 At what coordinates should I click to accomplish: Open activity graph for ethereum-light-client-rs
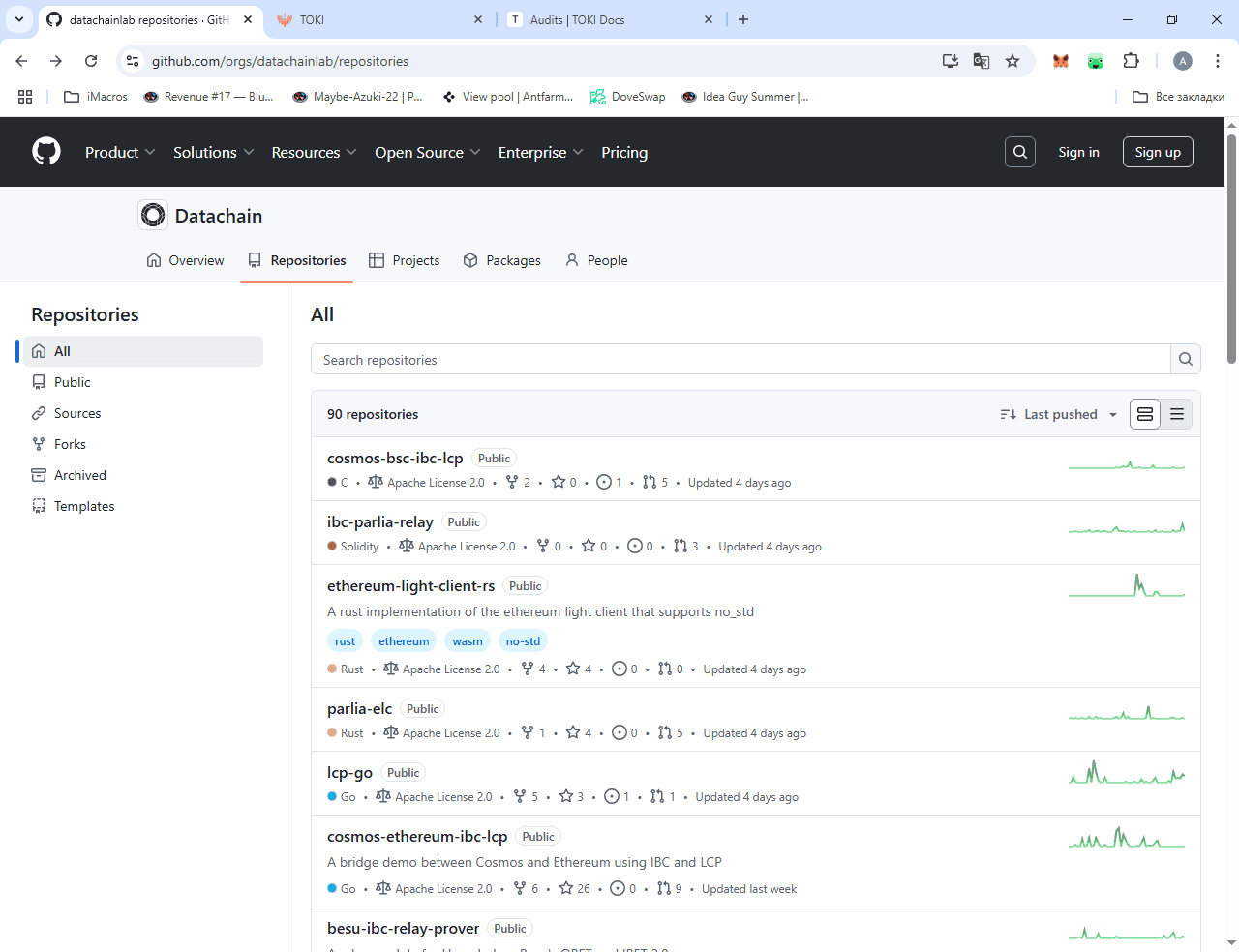[1127, 585]
